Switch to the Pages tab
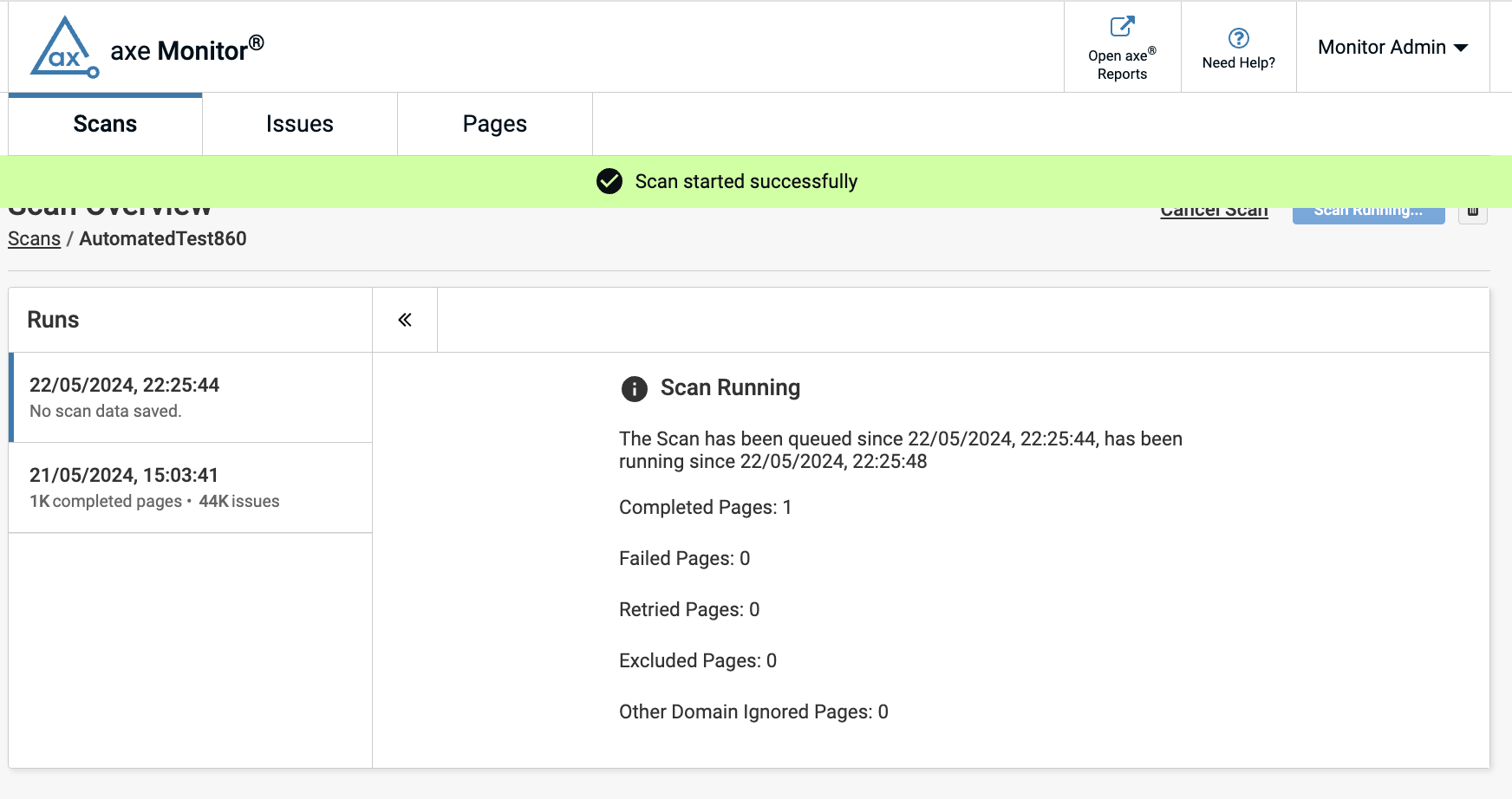This screenshot has width=1512, height=799. 494,124
